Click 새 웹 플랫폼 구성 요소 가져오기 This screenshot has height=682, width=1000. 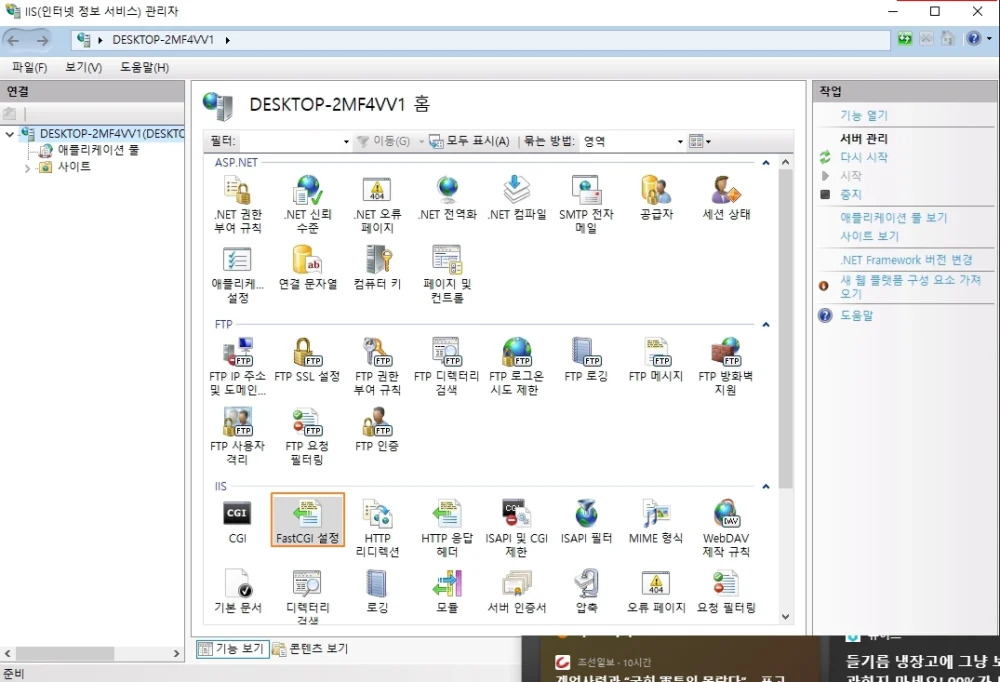click(x=910, y=286)
